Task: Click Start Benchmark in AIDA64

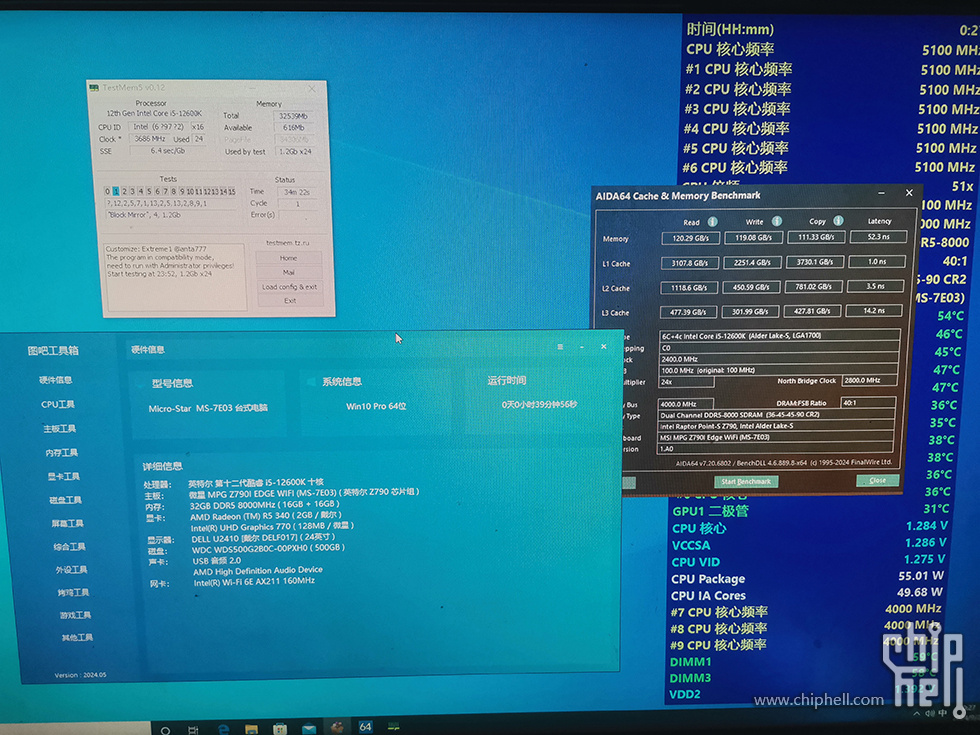Action: pyautogui.click(x=746, y=482)
